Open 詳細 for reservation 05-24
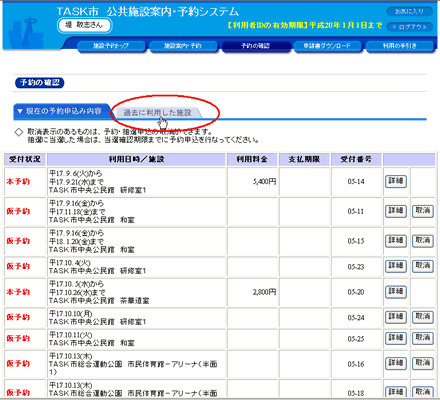Screen dimensions: 440x400 [x=396, y=317]
